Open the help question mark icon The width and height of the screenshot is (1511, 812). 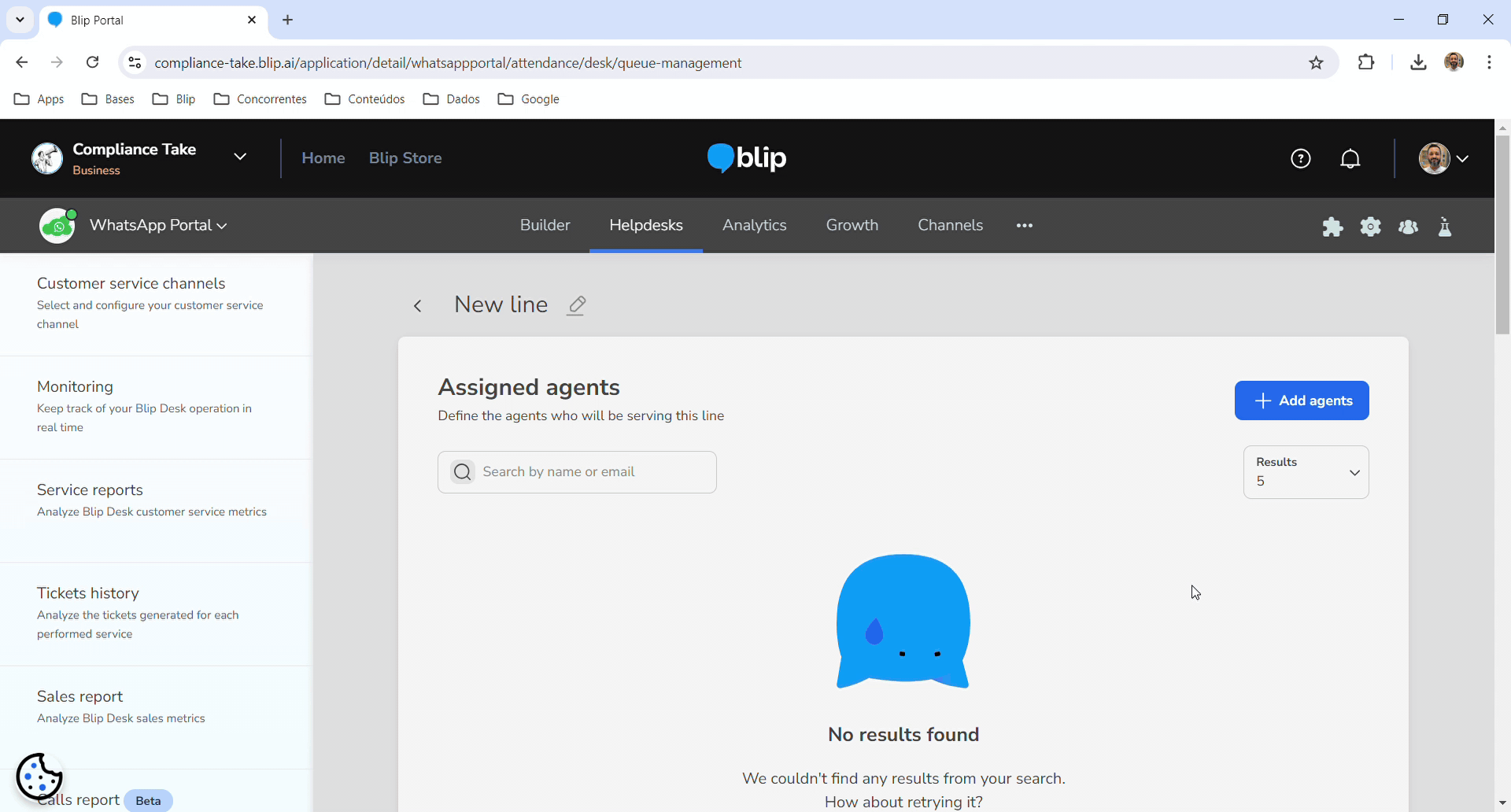(1301, 159)
